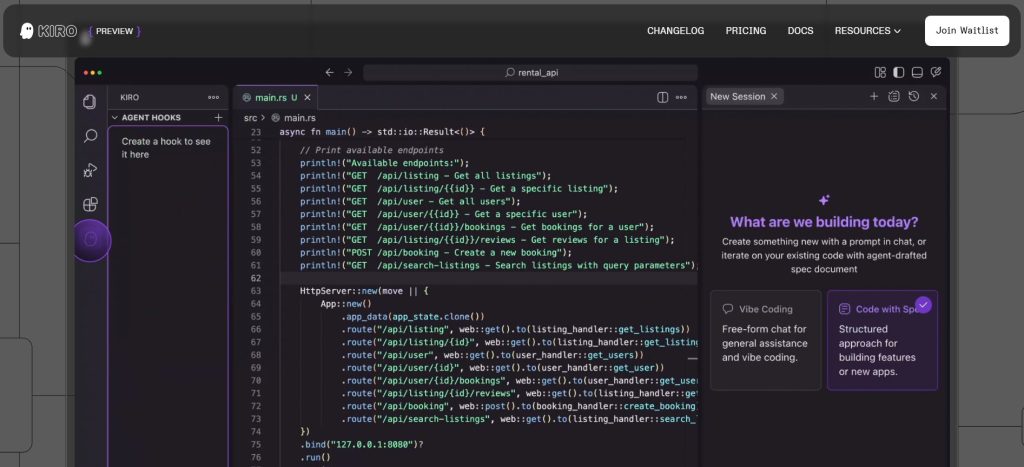The width and height of the screenshot is (1024, 467).
Task: Open the Run and Debug icon
Action: coord(90,170)
